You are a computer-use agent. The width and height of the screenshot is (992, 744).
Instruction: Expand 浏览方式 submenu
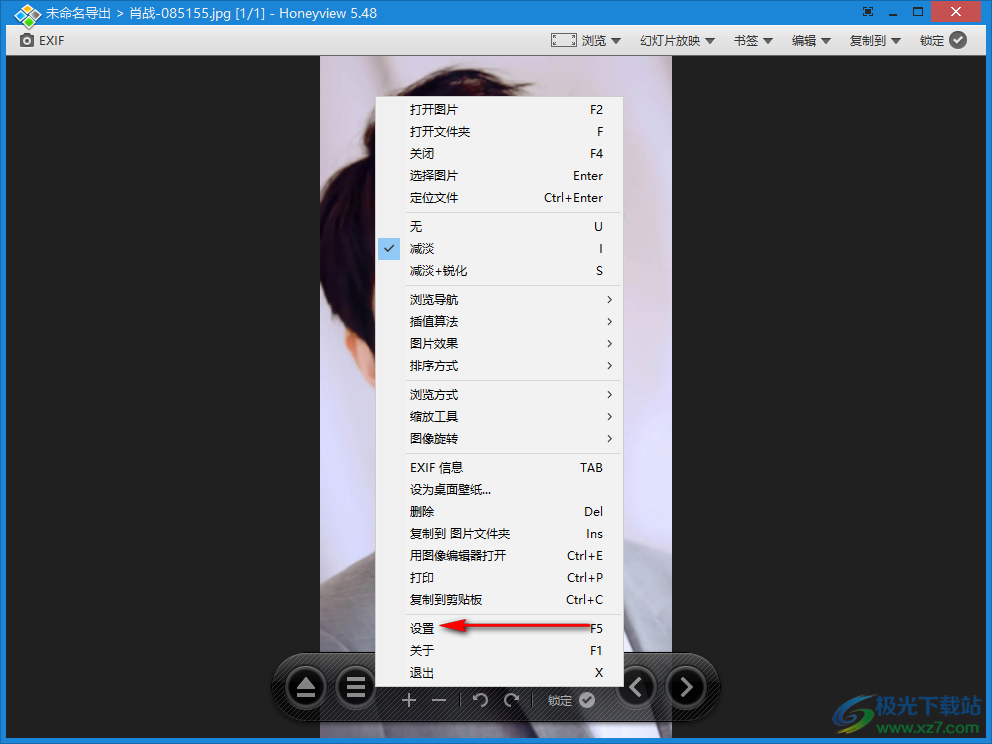pyautogui.click(x=500, y=395)
